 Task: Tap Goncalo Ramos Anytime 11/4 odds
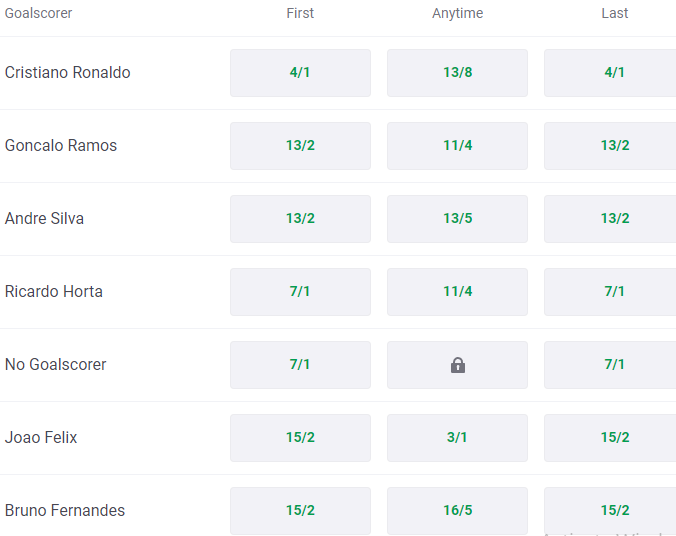tap(457, 146)
